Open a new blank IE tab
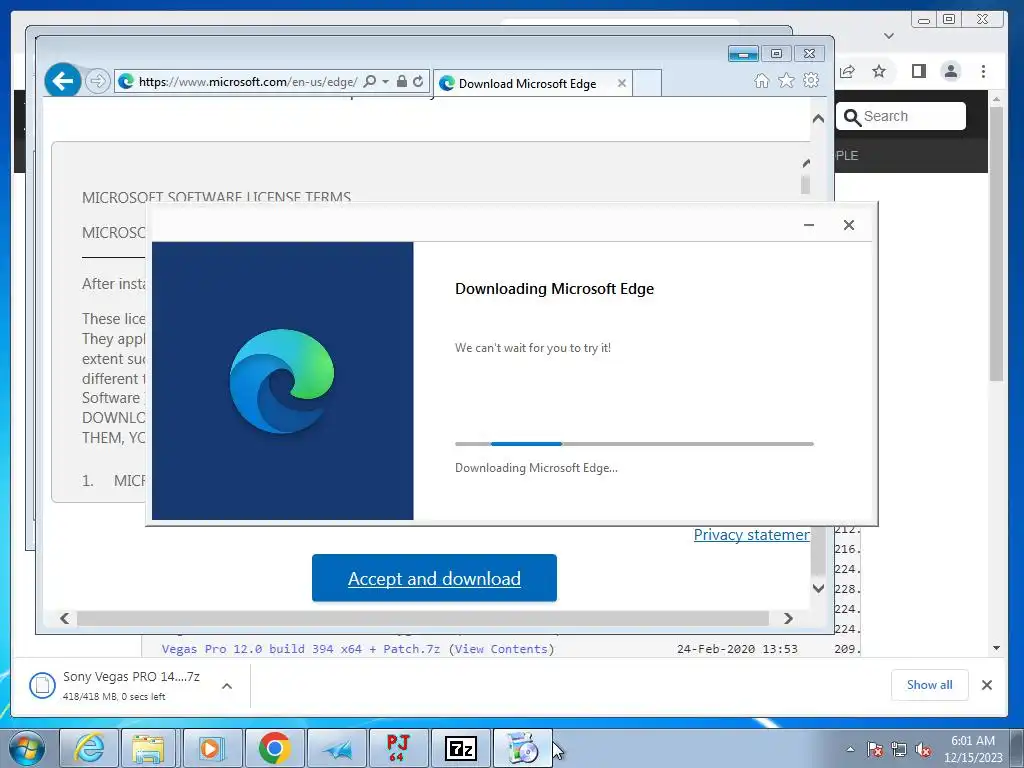Screen dimensions: 1024x768 coord(647,84)
